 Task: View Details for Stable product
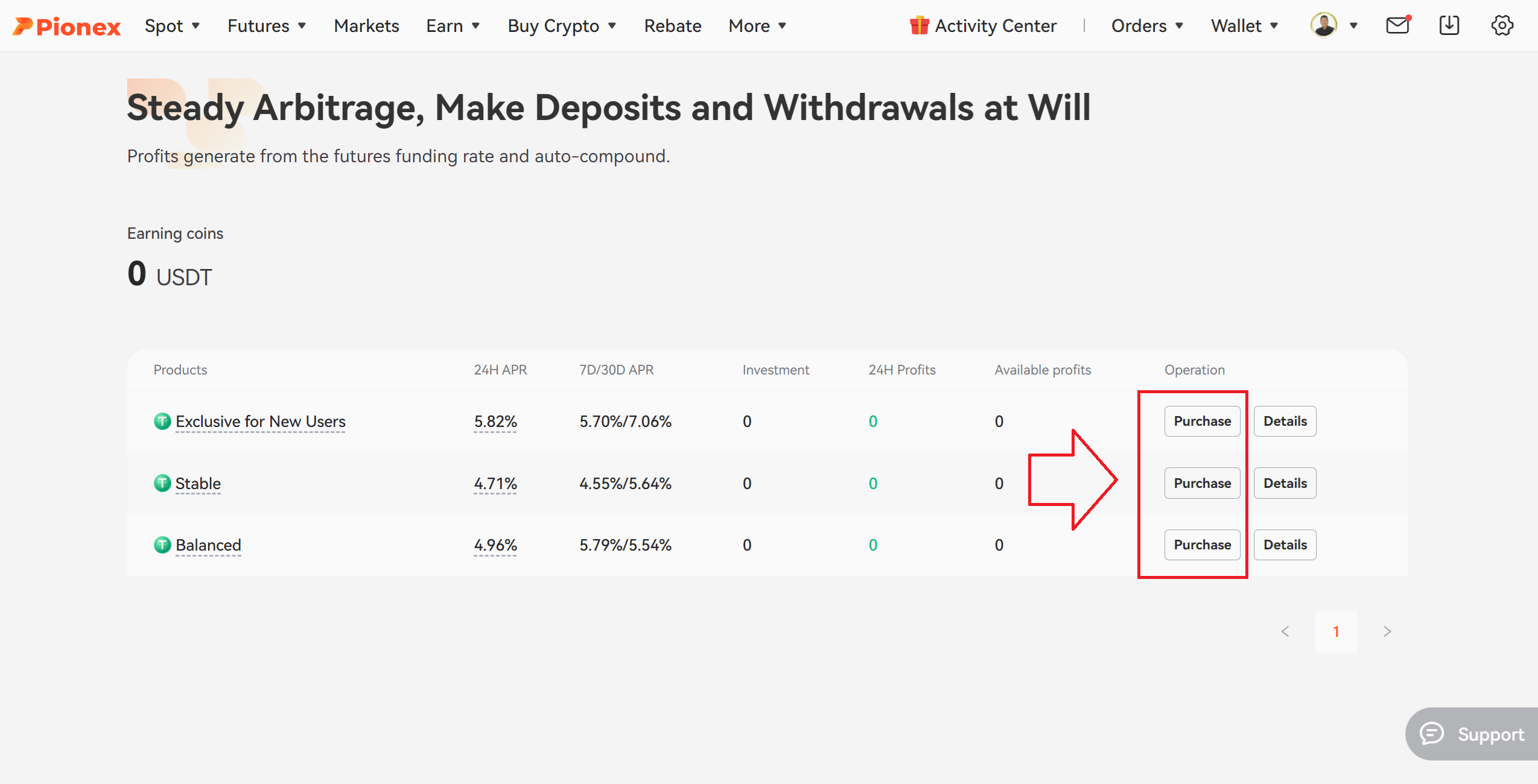(1285, 483)
